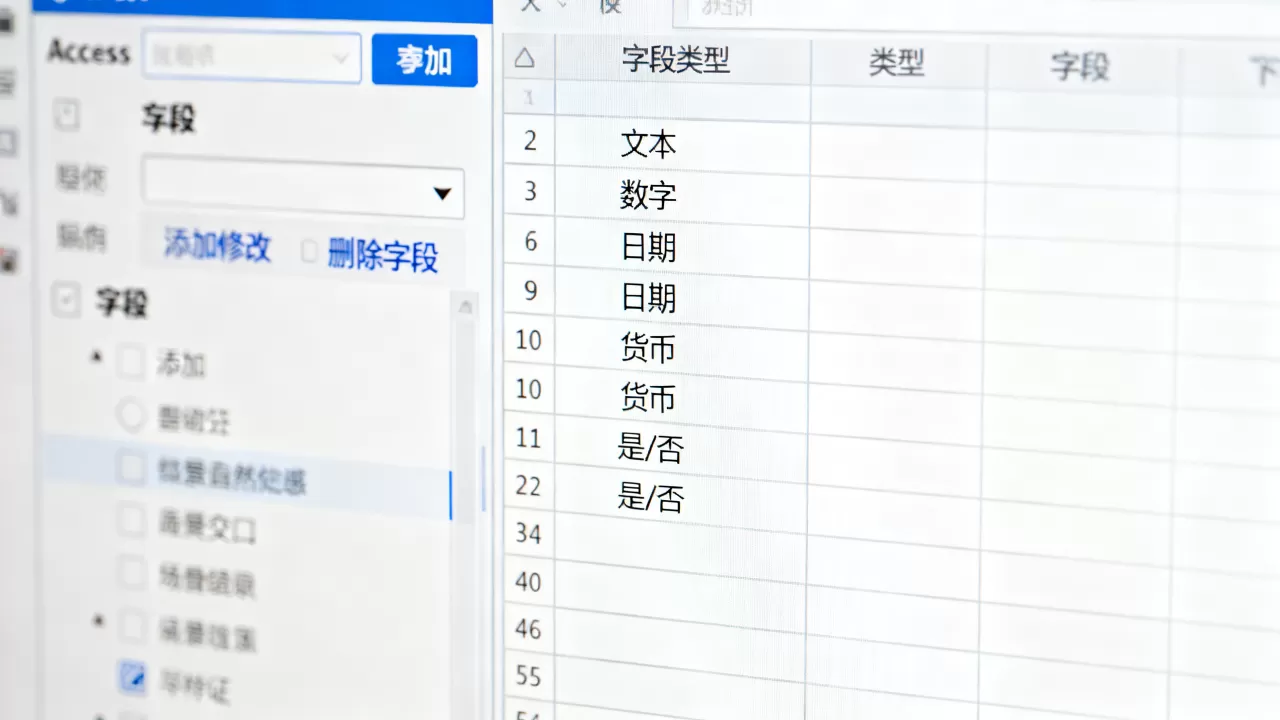1280x720 pixels.
Task: Collapse the 添加 tree node with its triangle
Action: point(97,356)
